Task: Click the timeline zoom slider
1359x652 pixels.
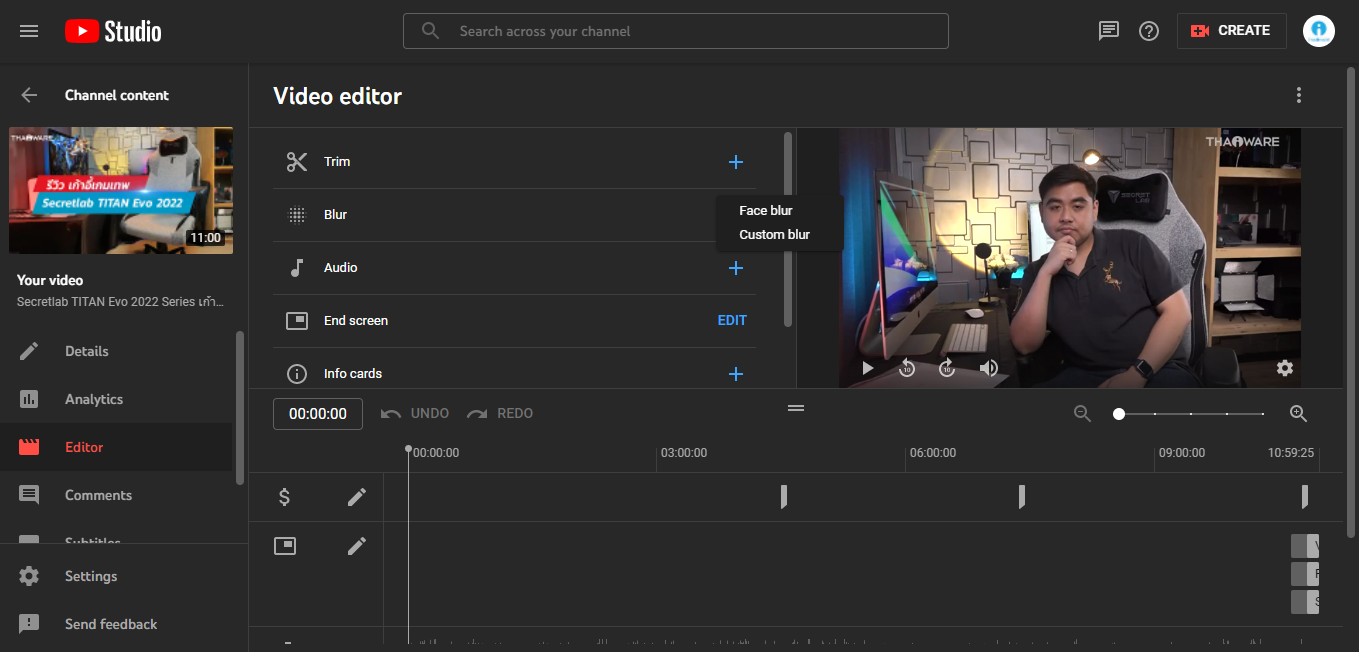Action: click(1190, 414)
